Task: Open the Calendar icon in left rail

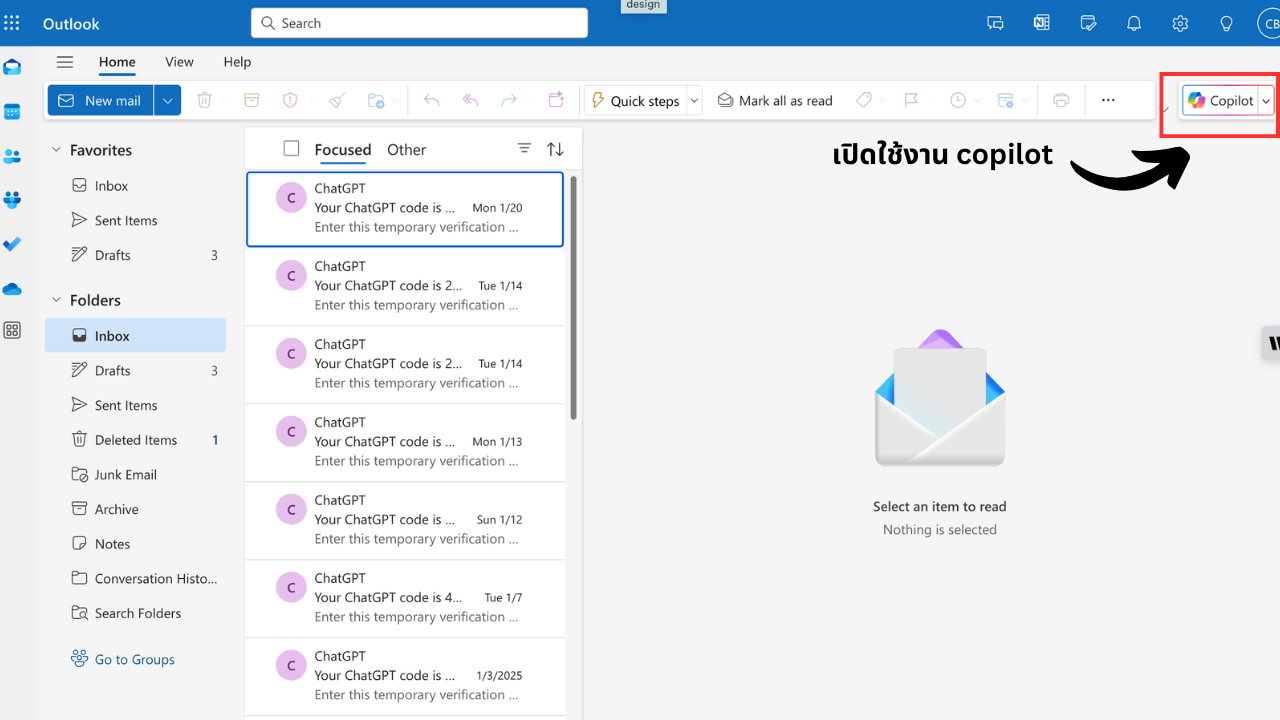Action: 12,112
